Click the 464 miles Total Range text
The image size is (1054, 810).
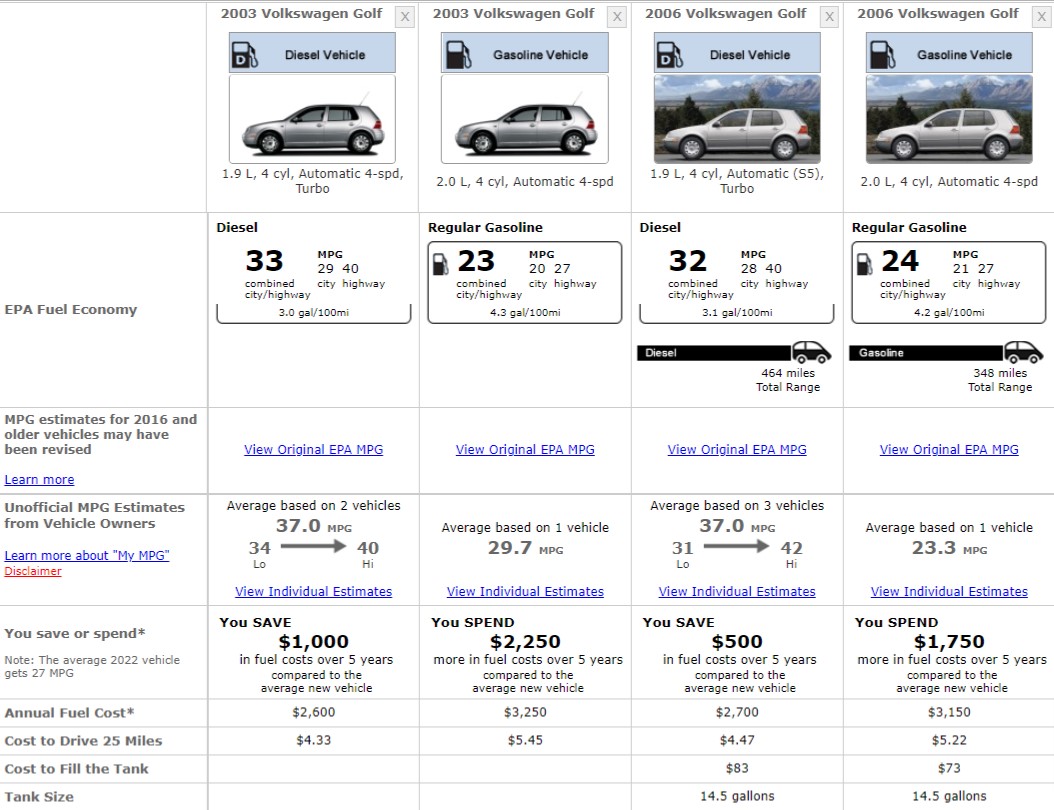pos(788,380)
